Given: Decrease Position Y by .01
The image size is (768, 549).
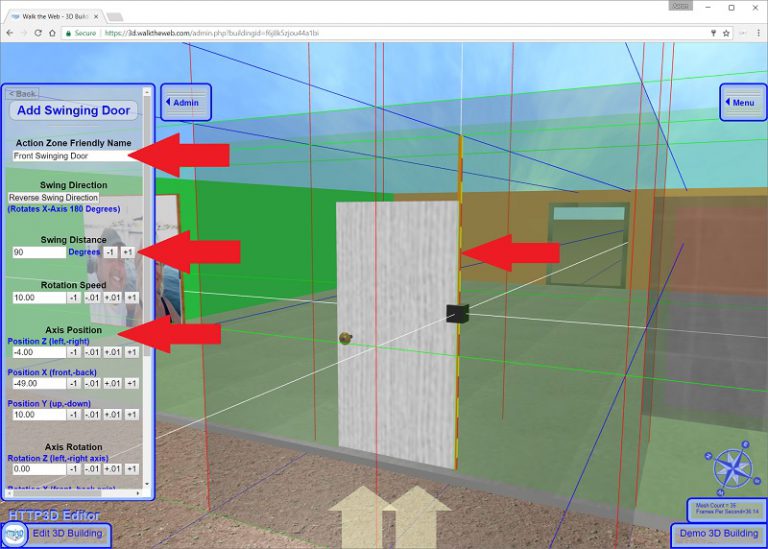Looking at the screenshot, I should pos(92,414).
